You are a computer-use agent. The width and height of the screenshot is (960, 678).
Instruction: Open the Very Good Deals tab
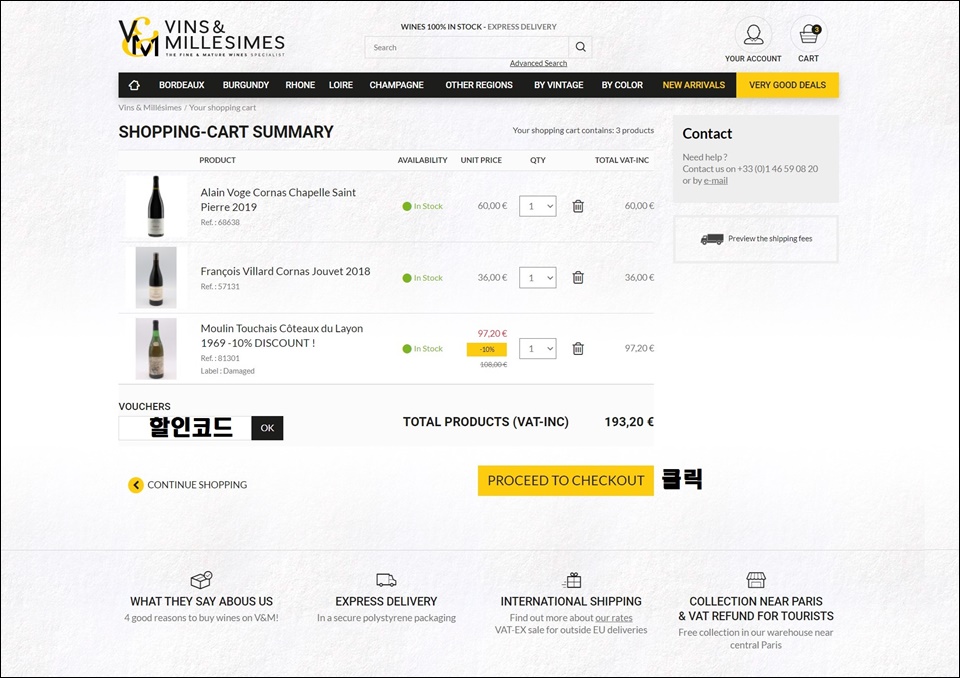[787, 85]
